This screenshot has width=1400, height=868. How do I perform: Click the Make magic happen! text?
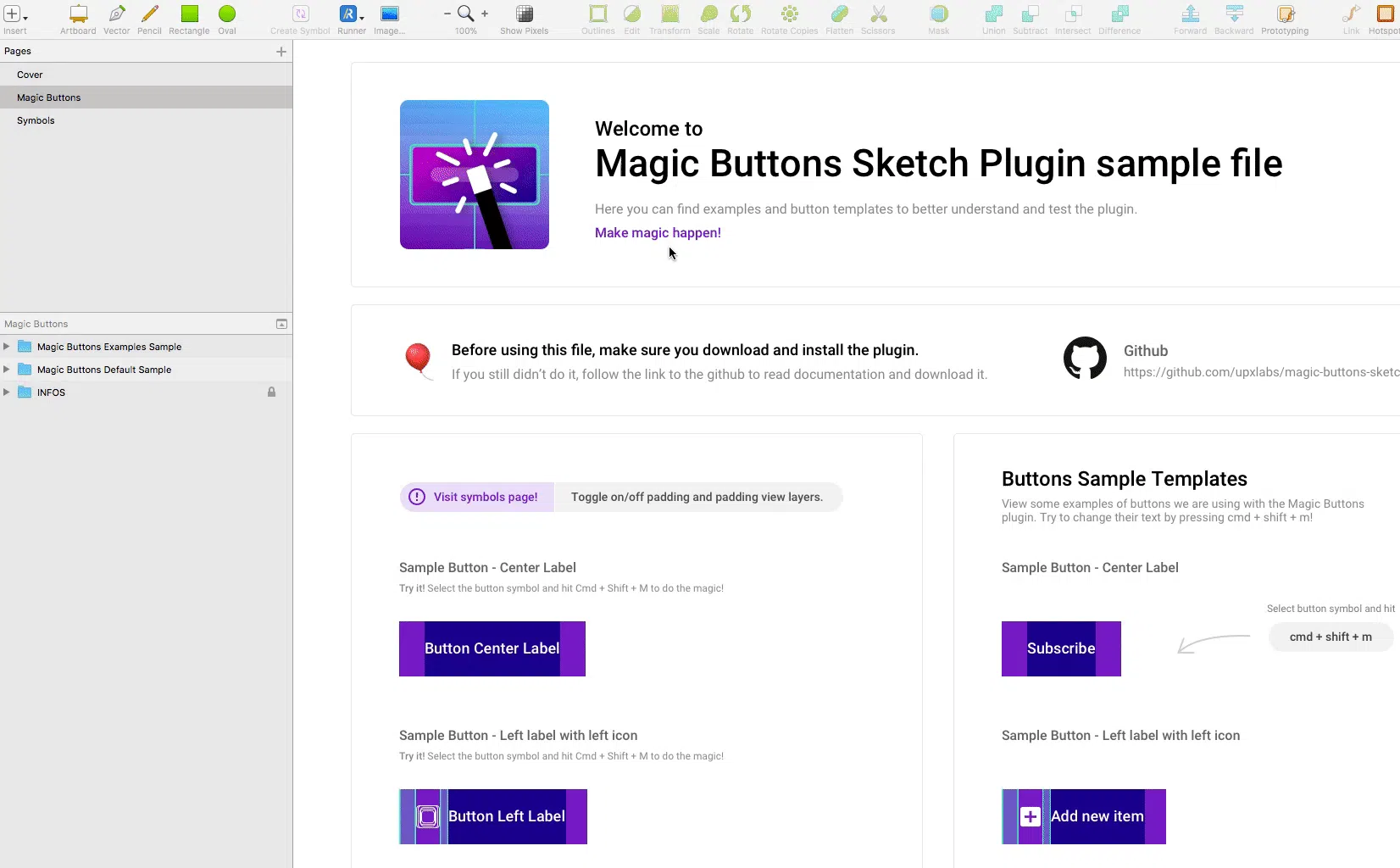(658, 233)
